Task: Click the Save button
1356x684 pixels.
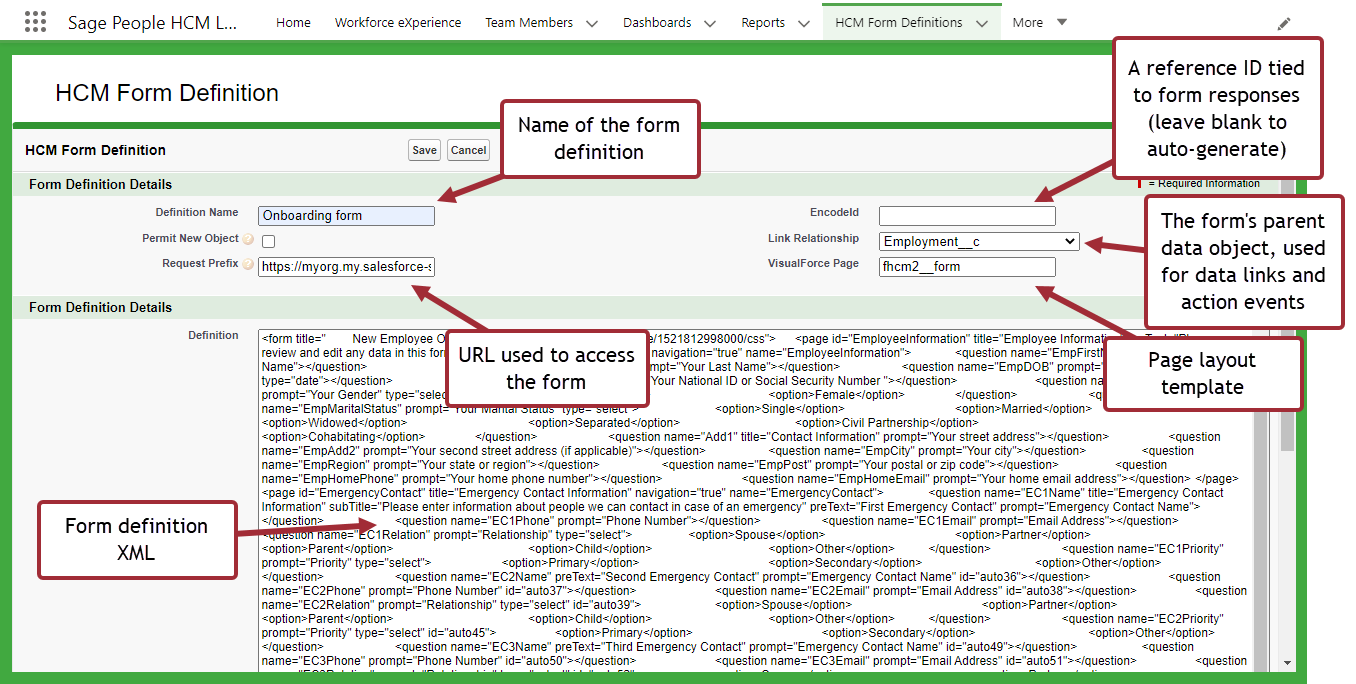Action: 424,150
